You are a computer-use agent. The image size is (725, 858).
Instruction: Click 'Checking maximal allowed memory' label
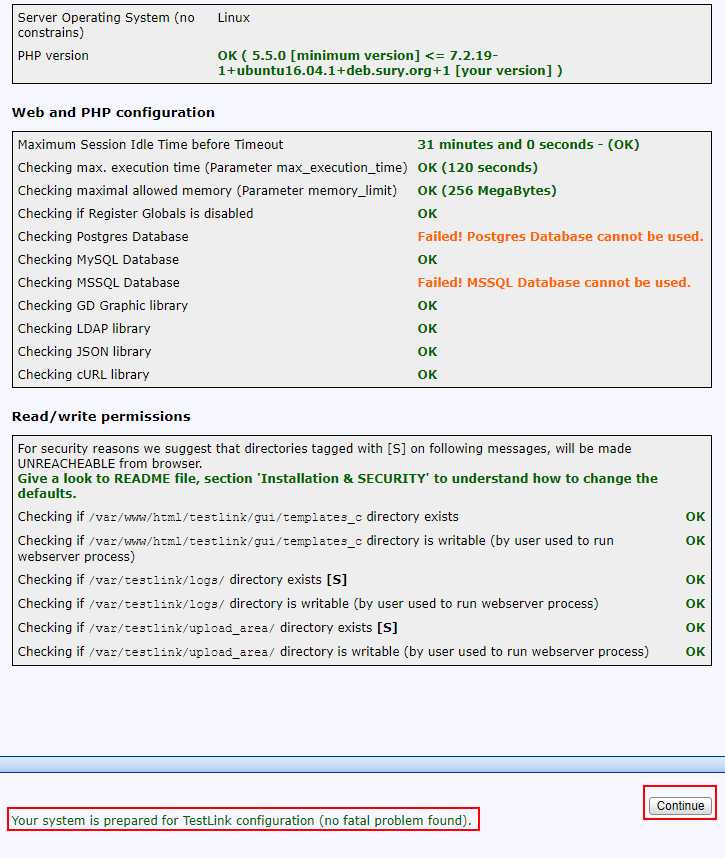207,190
